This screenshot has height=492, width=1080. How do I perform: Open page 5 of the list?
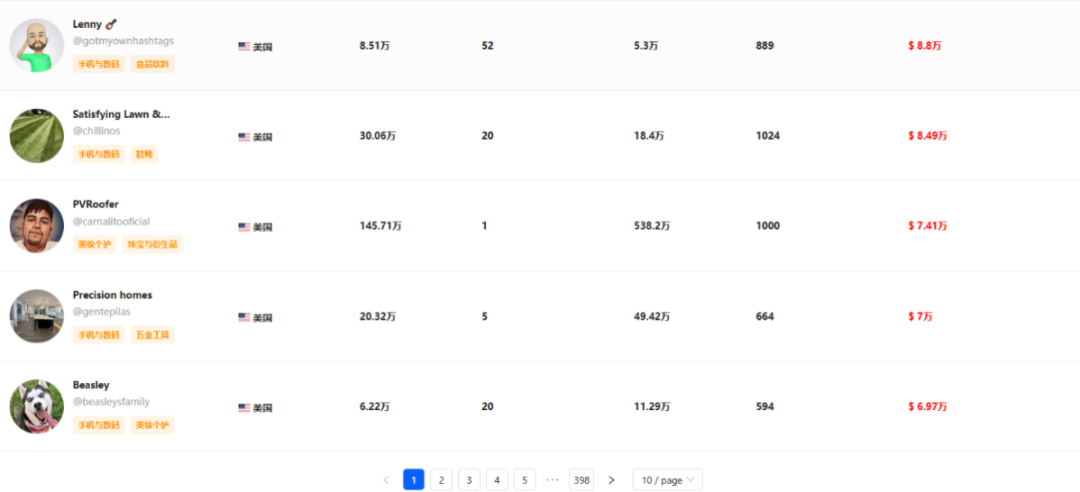[x=524, y=480]
